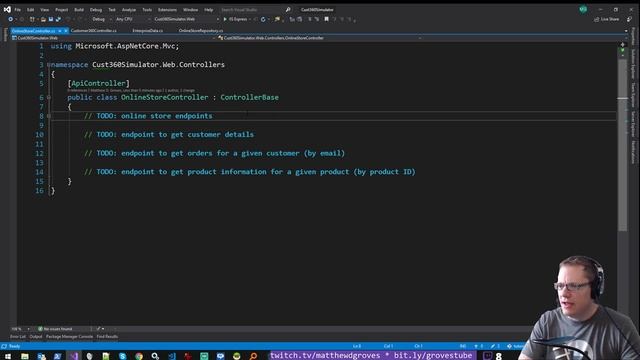Click the search magnifier icon
The height and width of the screenshot is (360, 640).
click(288, 9)
